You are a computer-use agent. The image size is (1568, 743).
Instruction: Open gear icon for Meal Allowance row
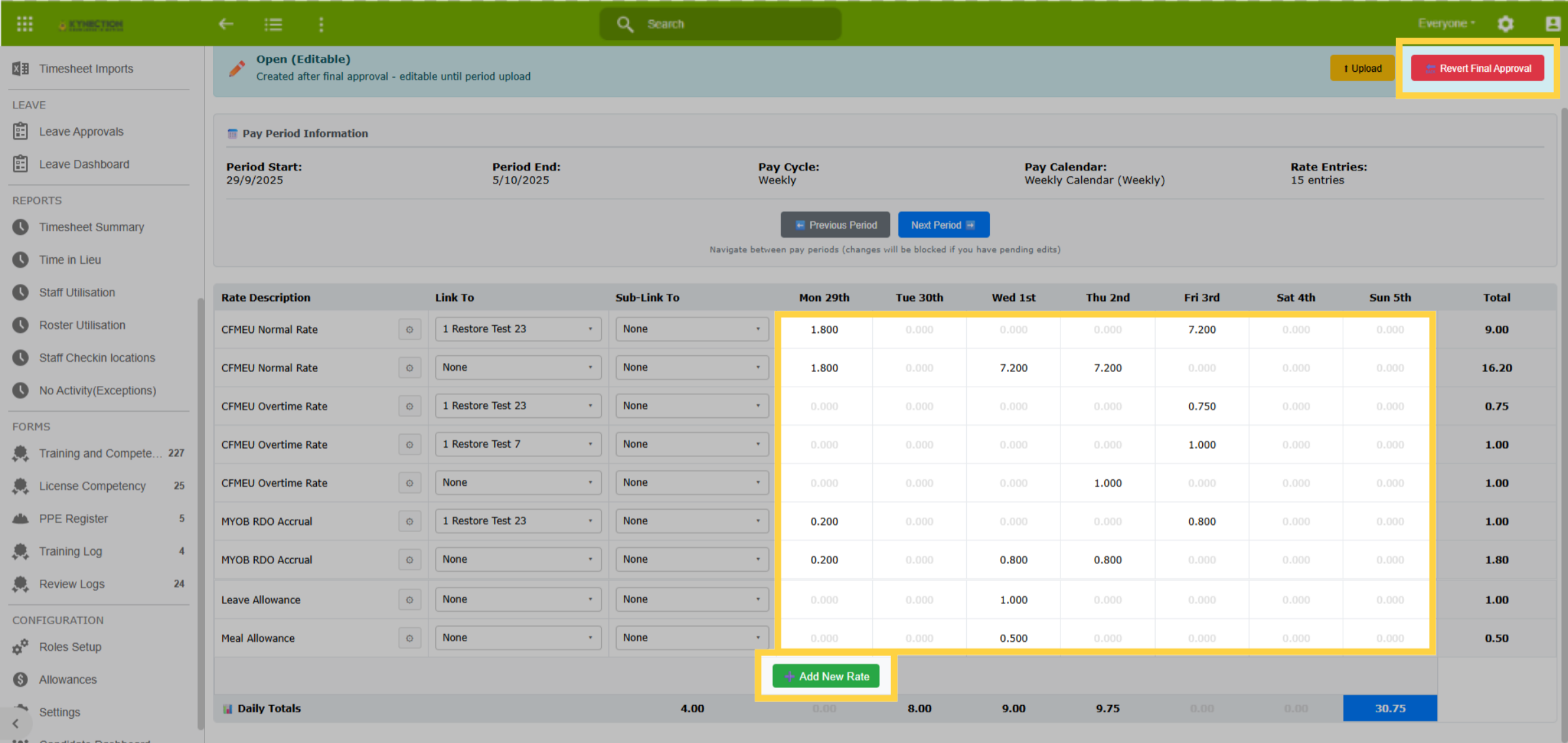(x=410, y=638)
